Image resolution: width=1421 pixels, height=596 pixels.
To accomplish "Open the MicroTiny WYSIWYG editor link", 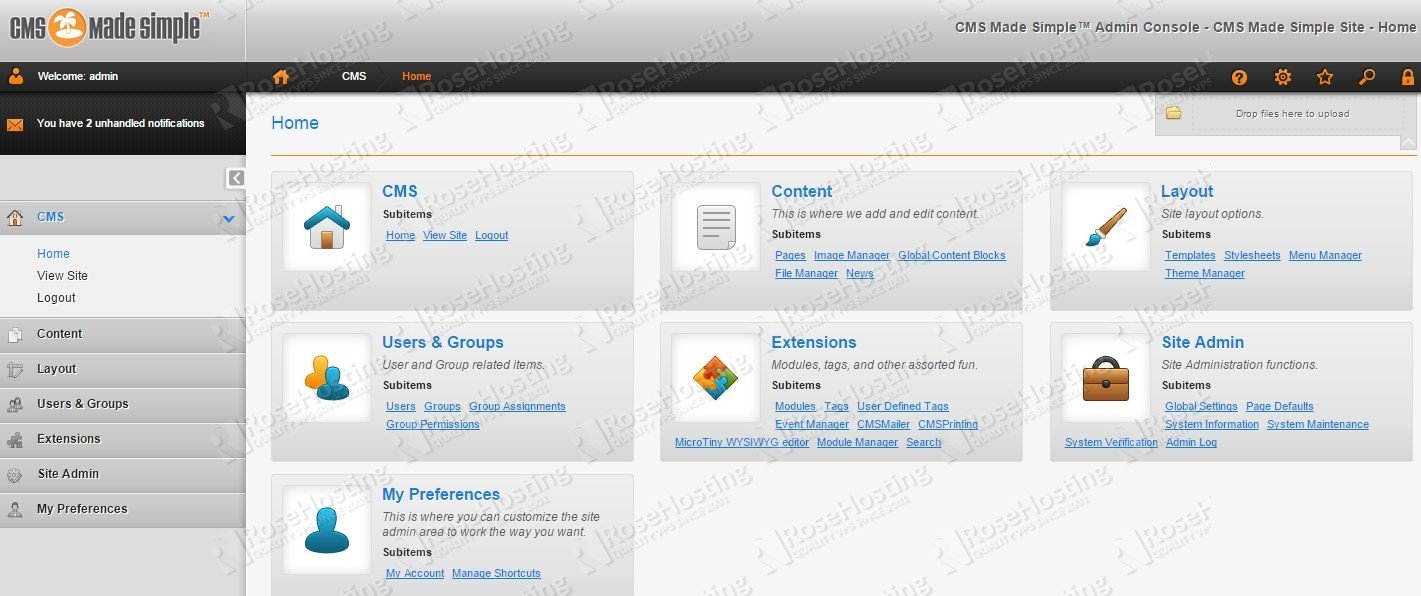I will pos(742,443).
